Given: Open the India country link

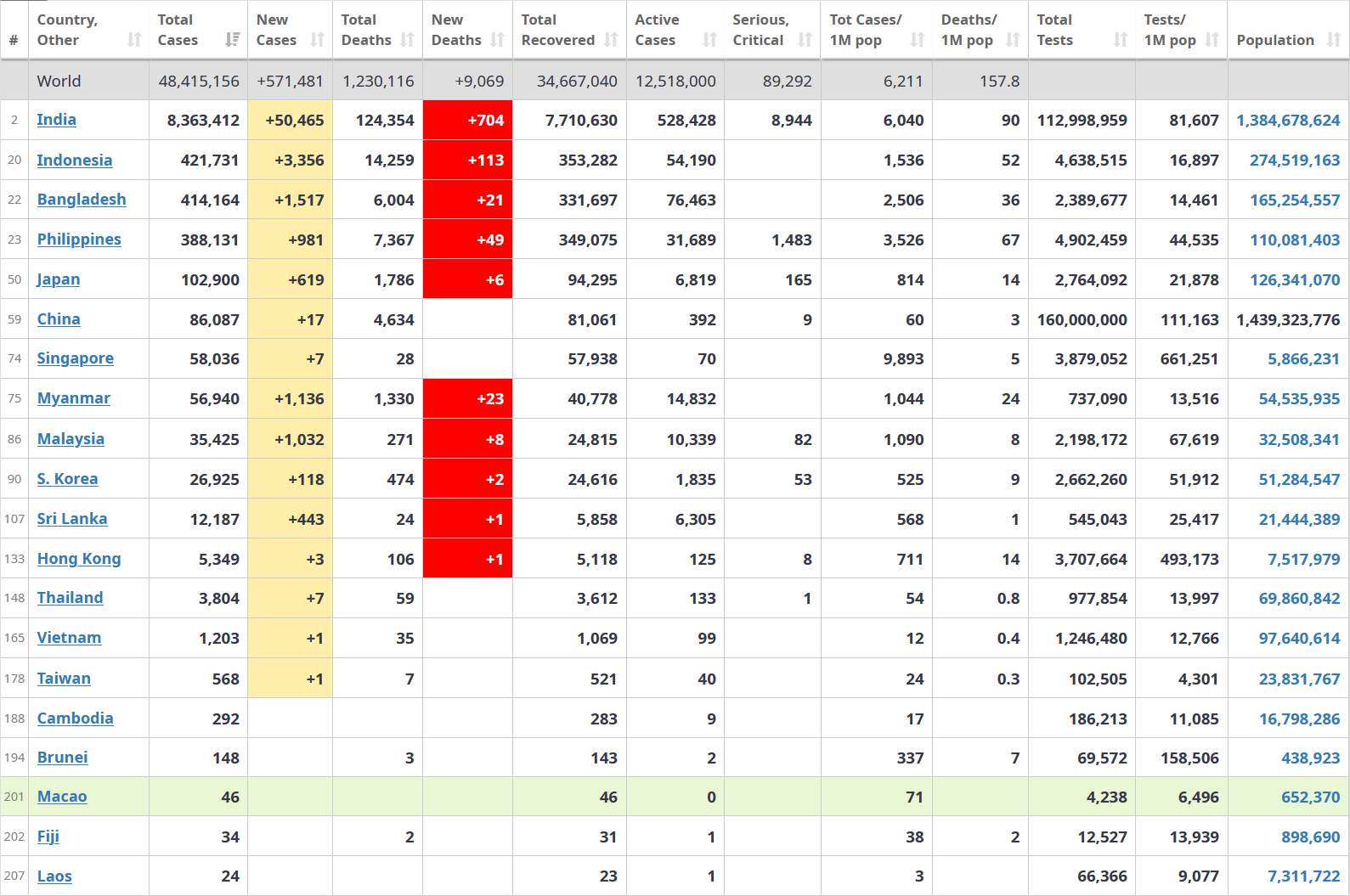Looking at the screenshot, I should (57, 120).
